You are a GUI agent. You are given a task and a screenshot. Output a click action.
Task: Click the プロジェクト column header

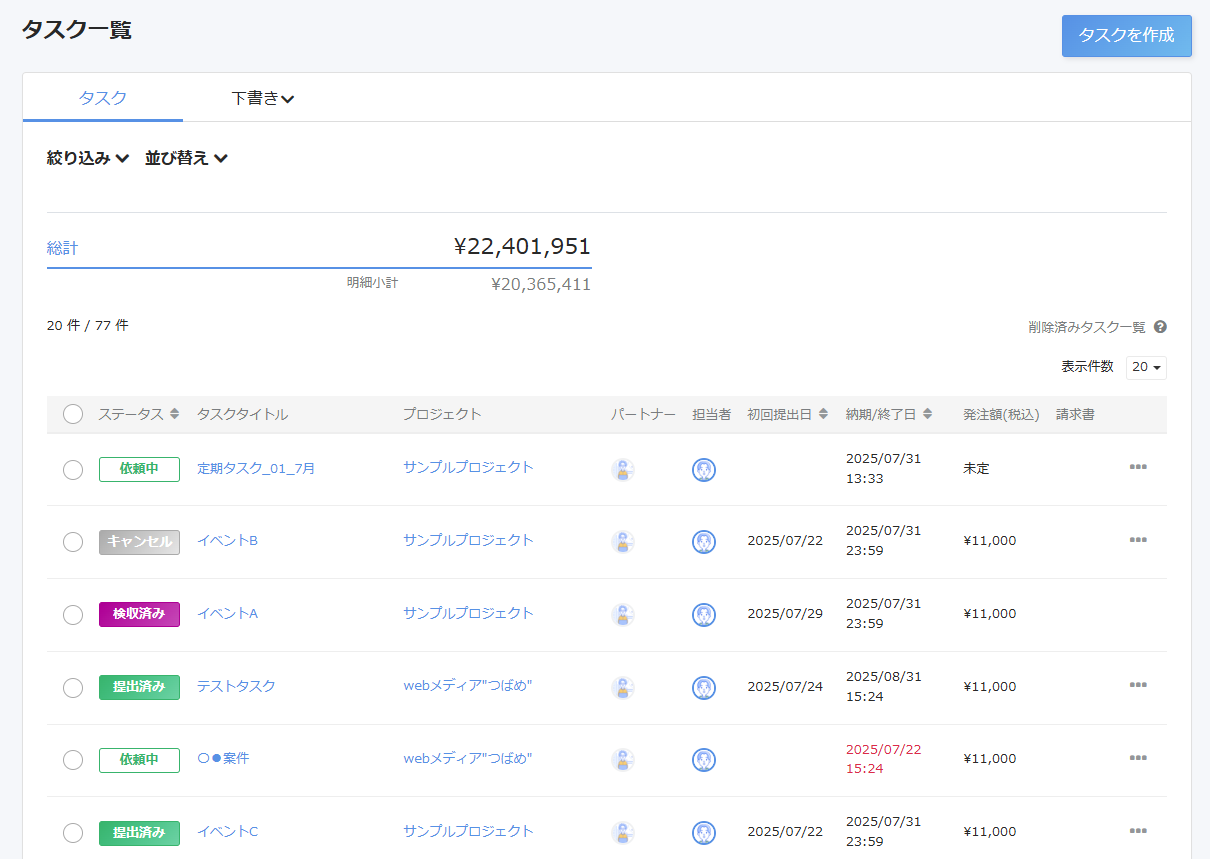(442, 414)
